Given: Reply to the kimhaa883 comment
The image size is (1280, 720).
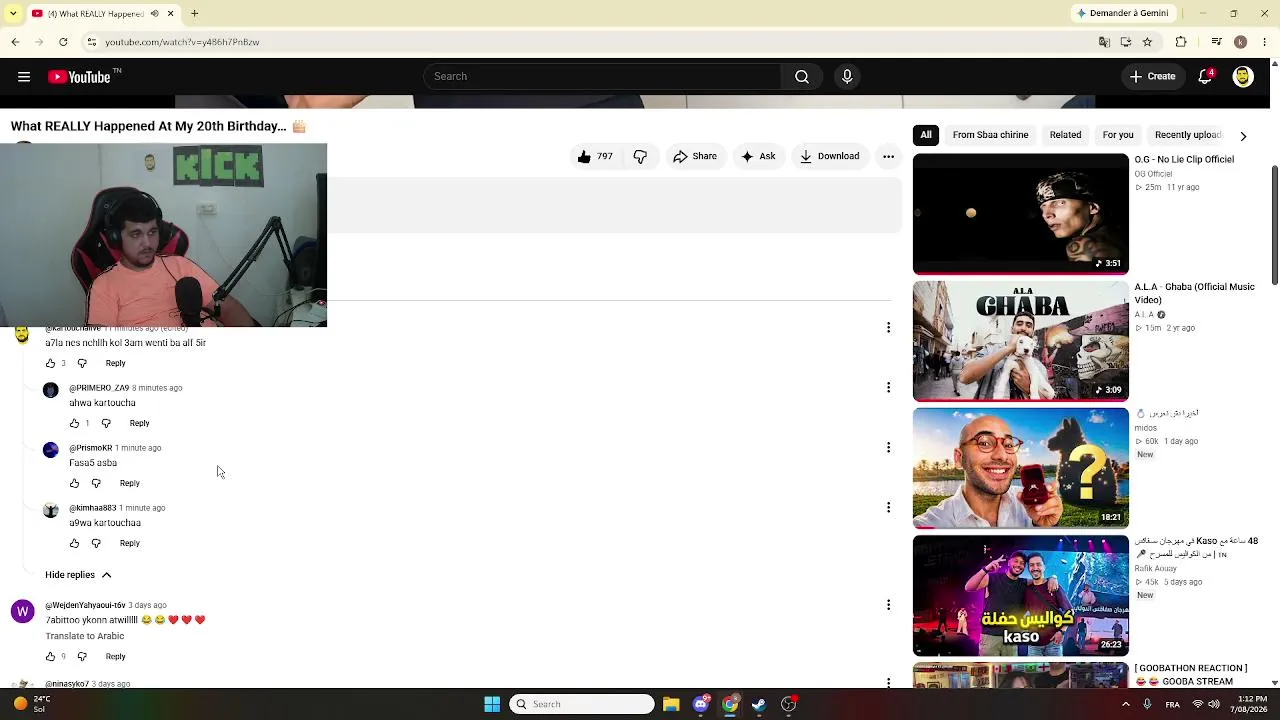Looking at the screenshot, I should coord(129,544).
